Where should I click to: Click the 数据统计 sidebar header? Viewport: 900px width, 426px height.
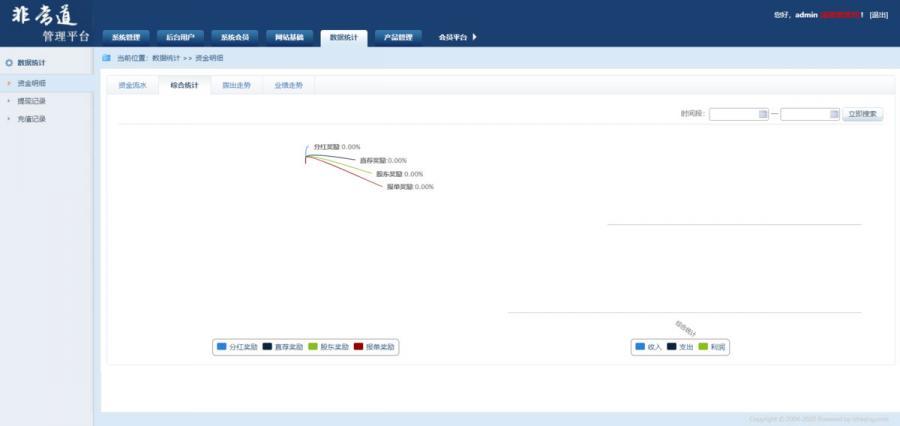(31, 63)
